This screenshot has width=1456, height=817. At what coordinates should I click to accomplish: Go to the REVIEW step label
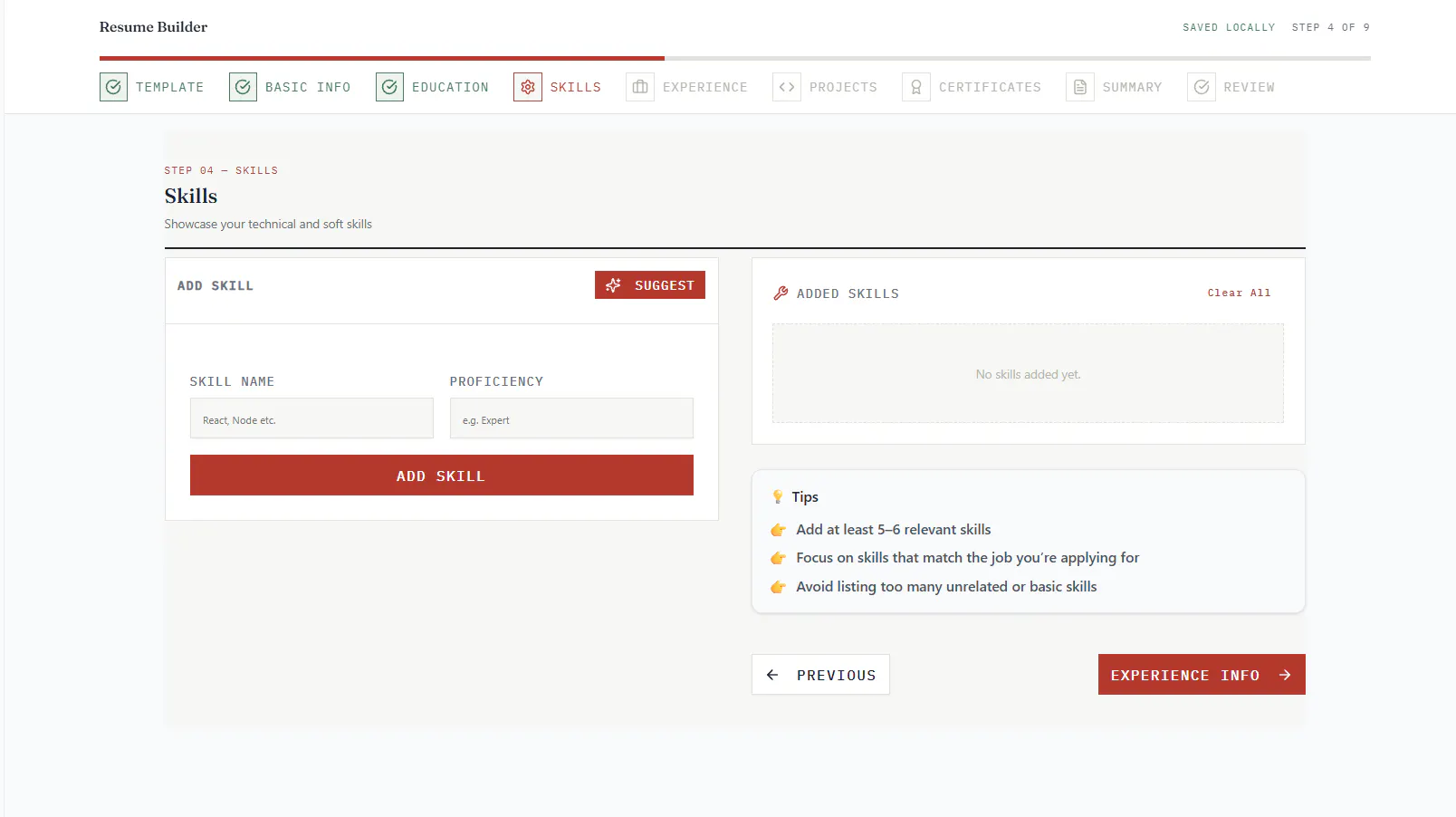coord(1249,87)
